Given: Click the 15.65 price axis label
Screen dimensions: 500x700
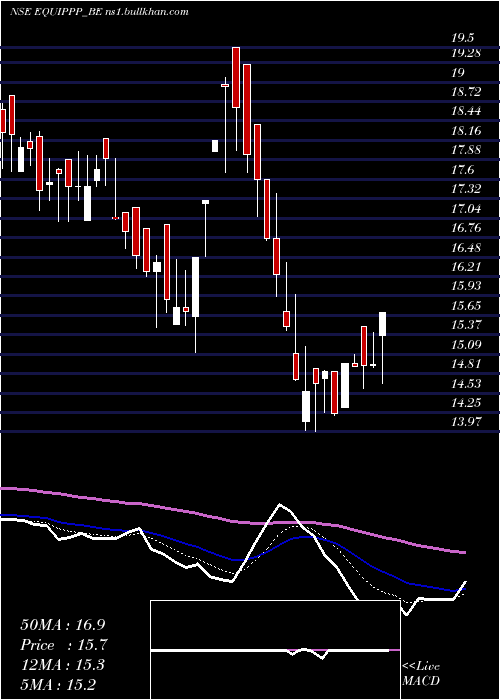Looking at the screenshot, I should (x=466, y=305).
